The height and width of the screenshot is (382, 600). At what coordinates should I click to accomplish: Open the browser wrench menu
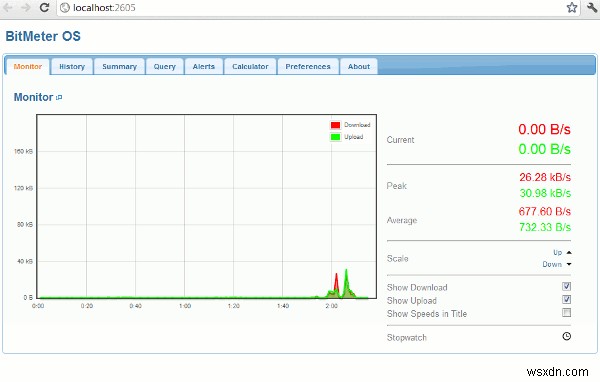[592, 7]
